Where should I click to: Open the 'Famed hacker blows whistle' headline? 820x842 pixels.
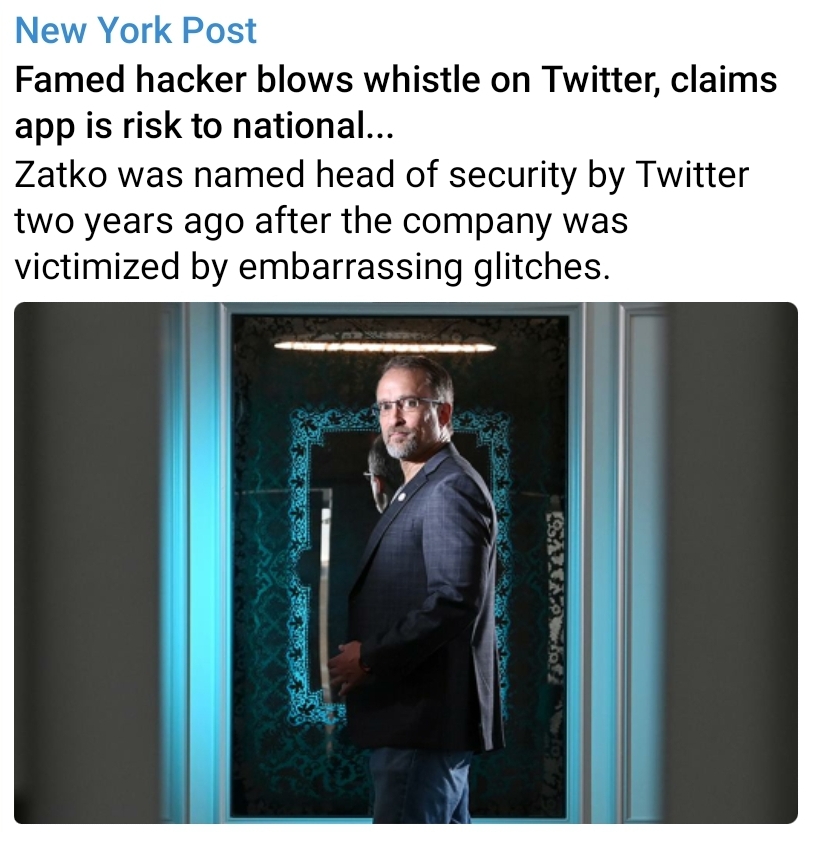coord(396,103)
